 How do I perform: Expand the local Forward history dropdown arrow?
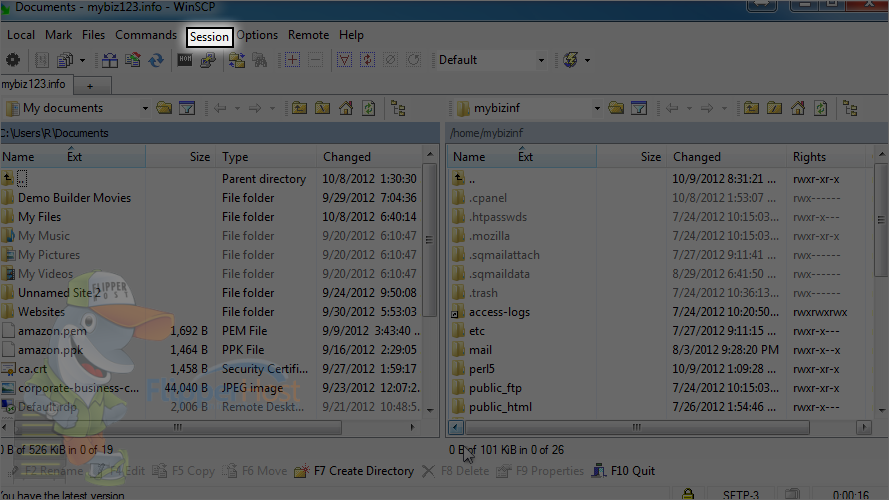click(x=272, y=108)
